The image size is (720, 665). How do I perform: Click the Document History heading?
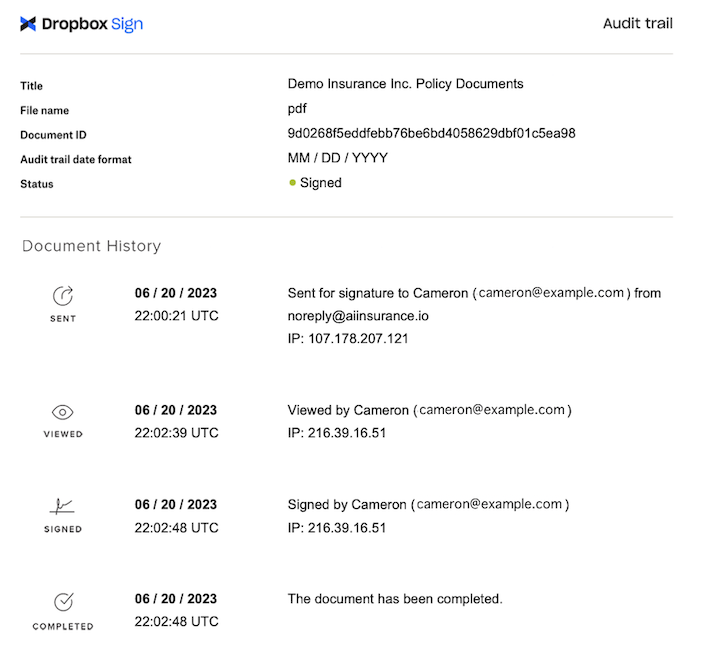[x=92, y=246]
